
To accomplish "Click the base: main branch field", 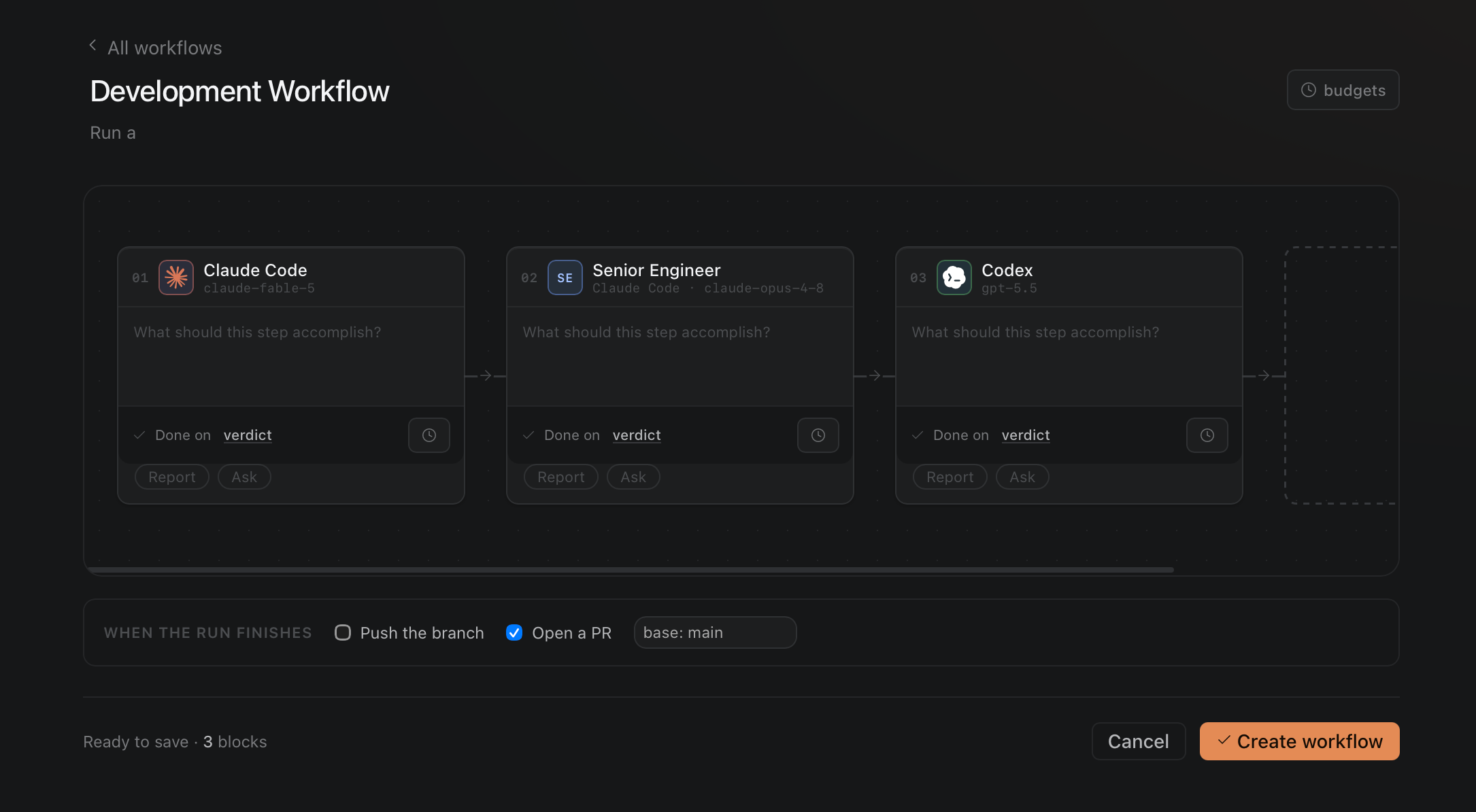I will [716, 632].
